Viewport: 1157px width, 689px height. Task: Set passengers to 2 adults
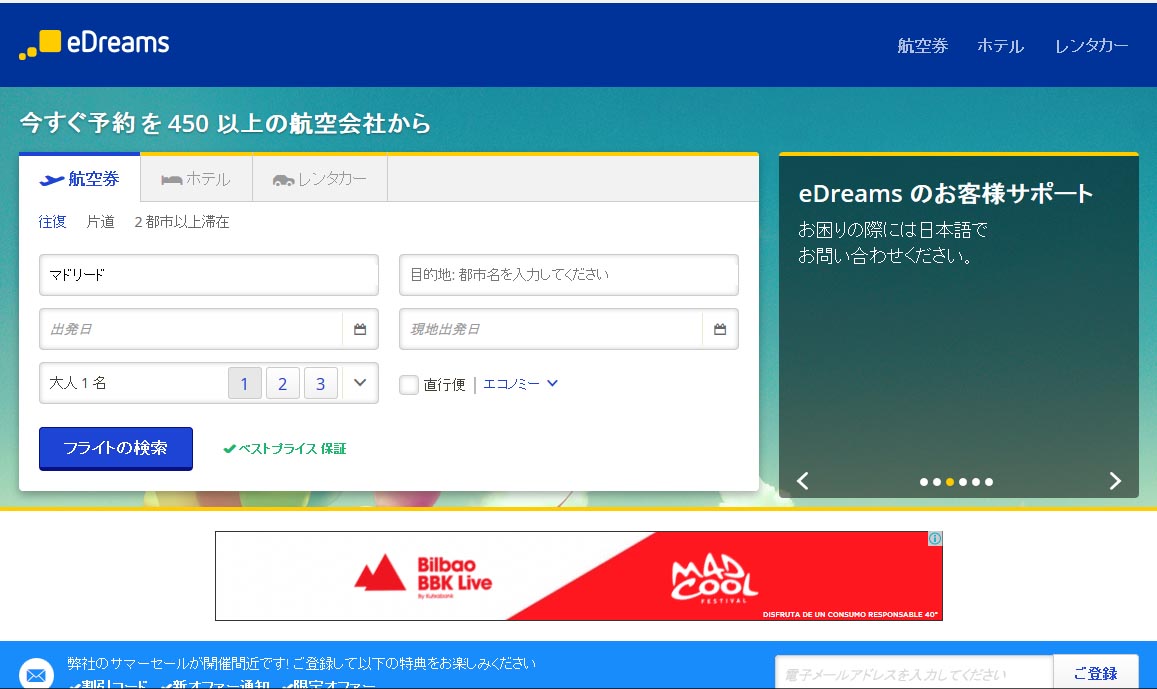(x=283, y=383)
